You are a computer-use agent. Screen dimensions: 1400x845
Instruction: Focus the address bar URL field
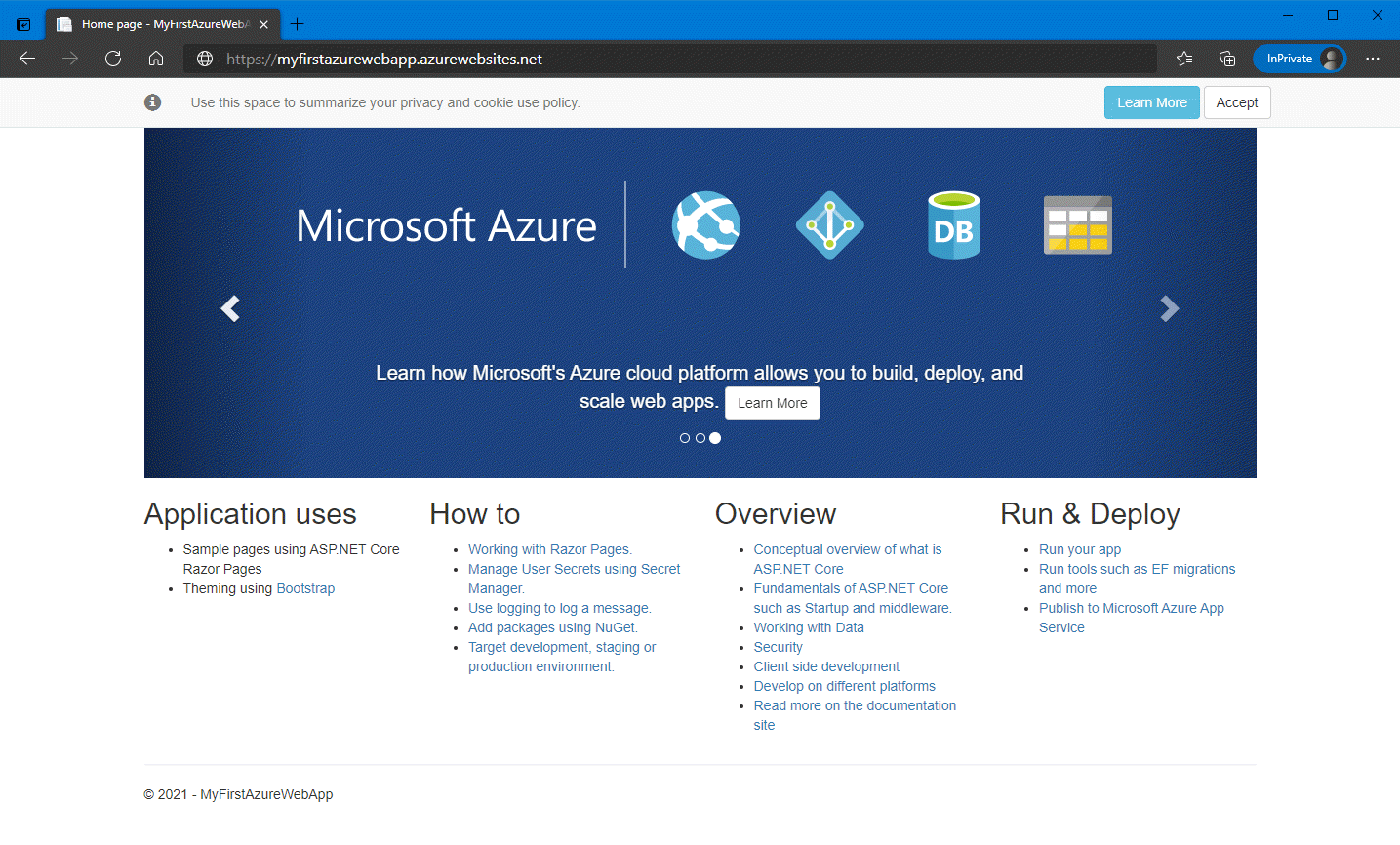coord(670,59)
